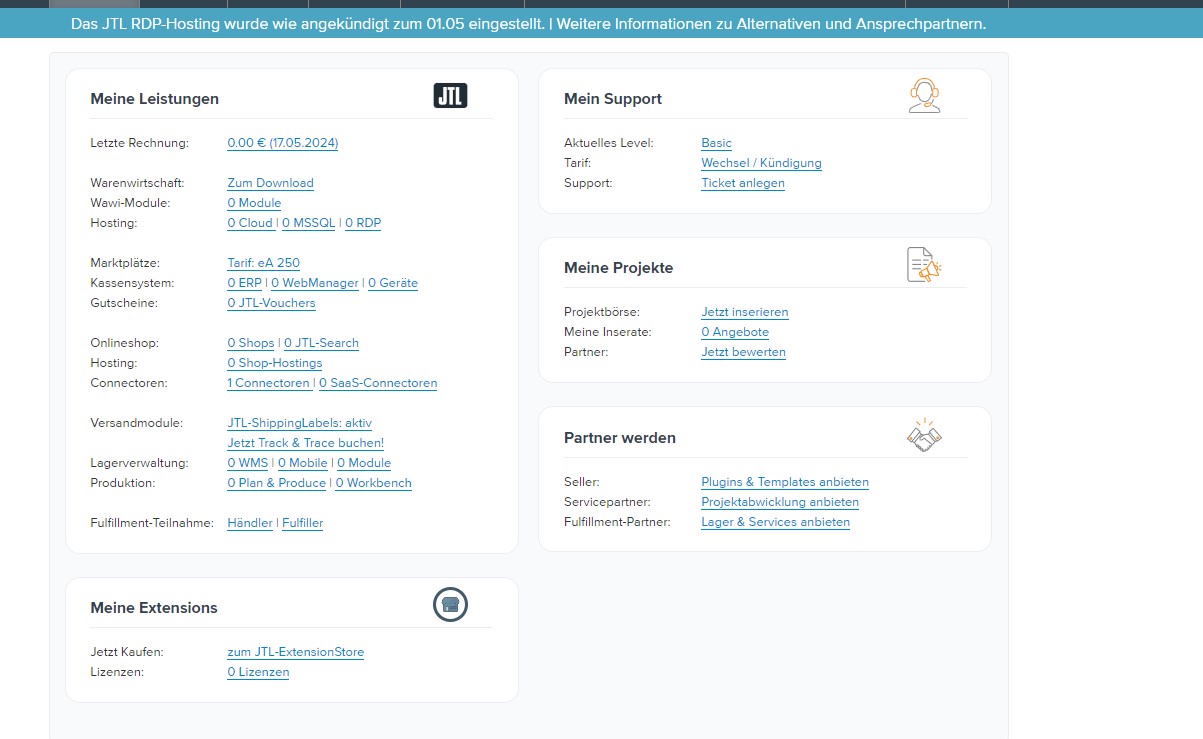
Task: View the 0 SaaS-Connectoren link
Action: [x=378, y=383]
